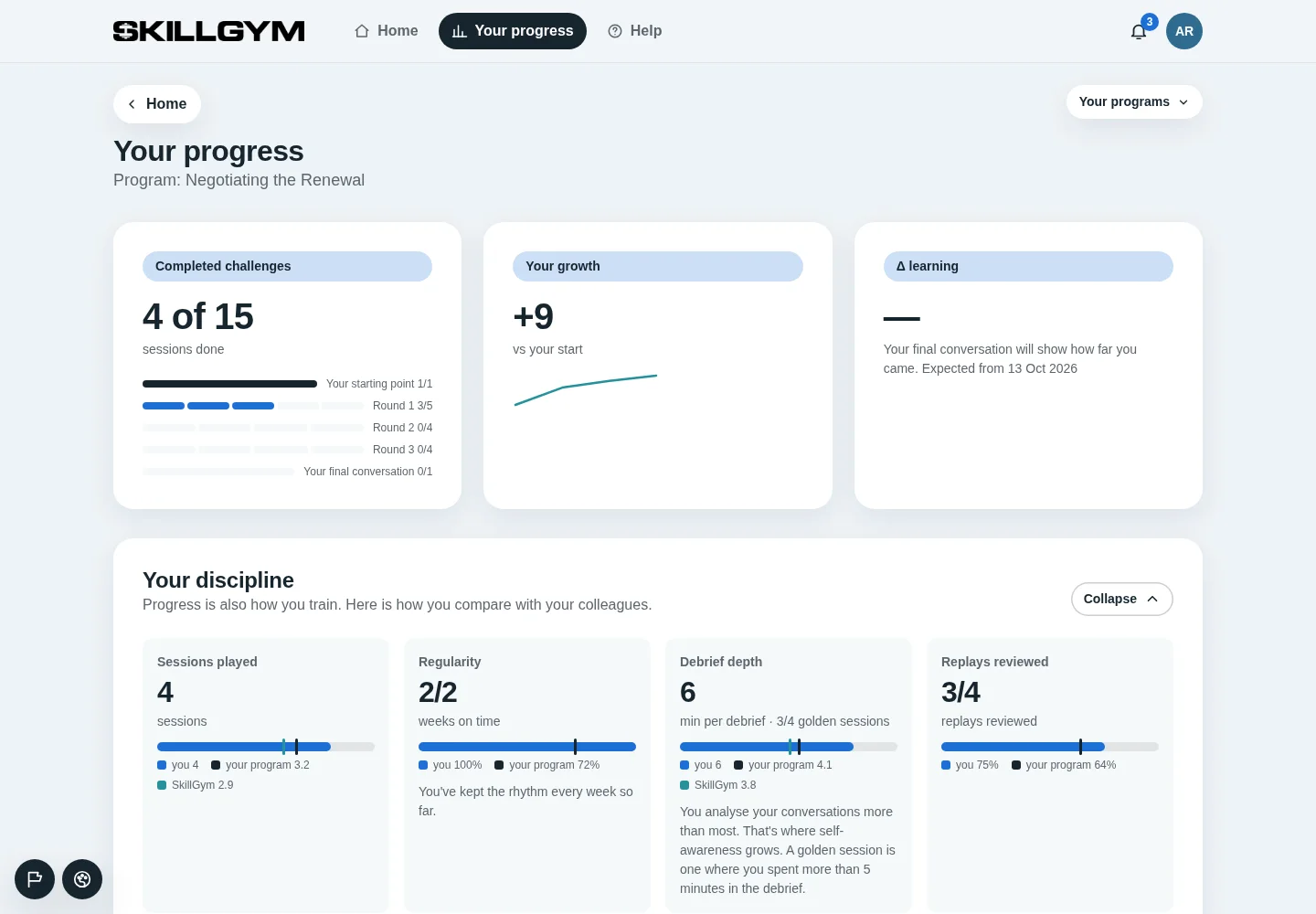Click the Your growth trend line chart

[586, 390]
